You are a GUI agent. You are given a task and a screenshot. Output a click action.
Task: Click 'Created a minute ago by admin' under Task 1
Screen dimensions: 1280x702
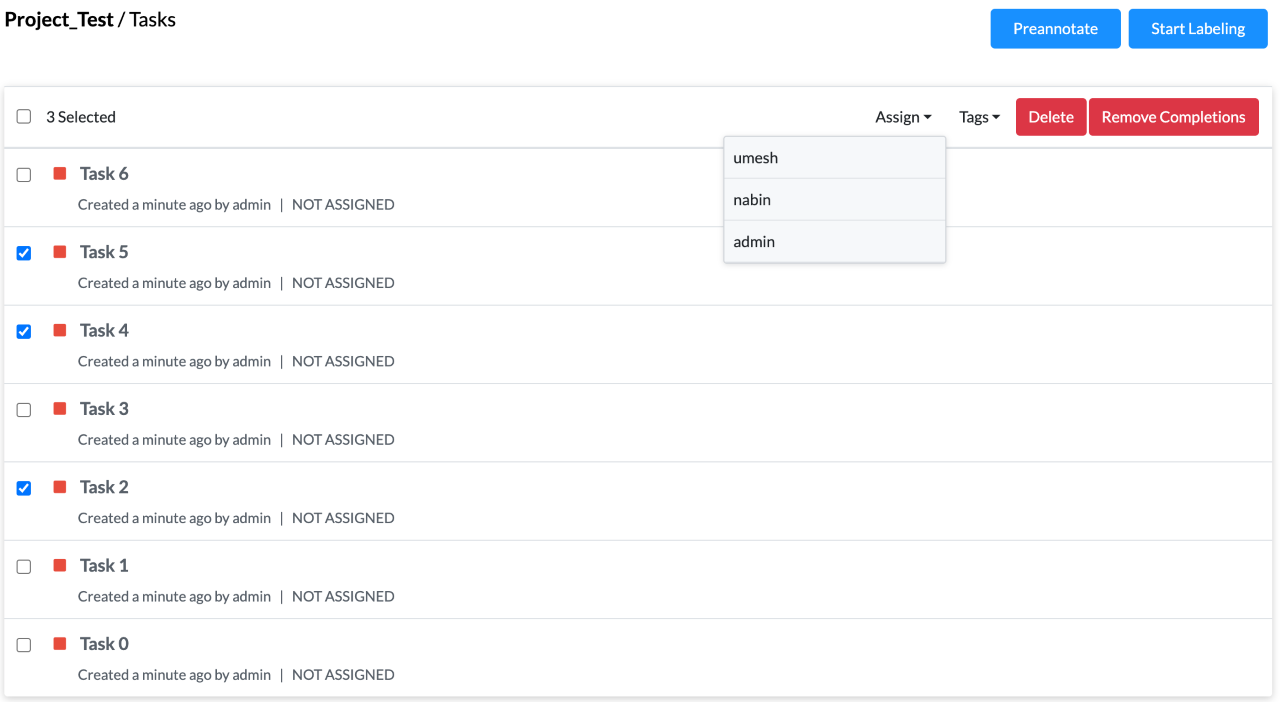(175, 596)
